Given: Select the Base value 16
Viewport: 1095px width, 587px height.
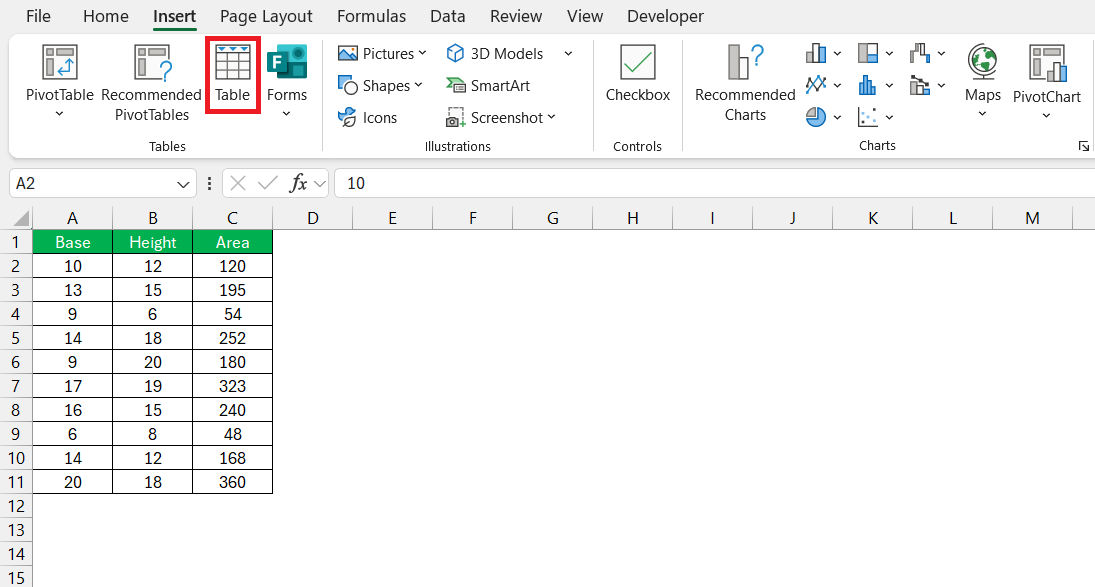Looking at the screenshot, I should pos(73,410).
